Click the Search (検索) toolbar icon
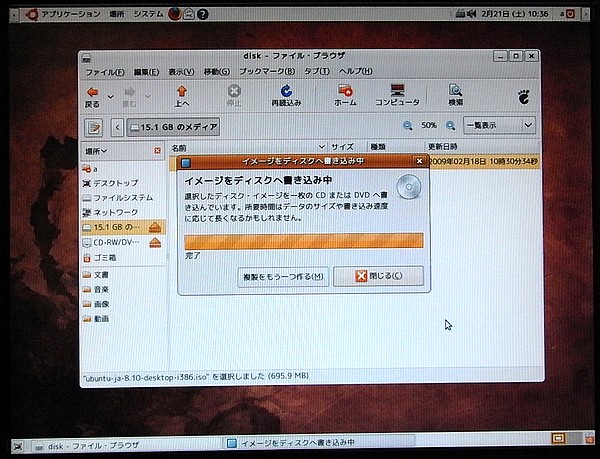The image size is (600, 459). [x=455, y=91]
